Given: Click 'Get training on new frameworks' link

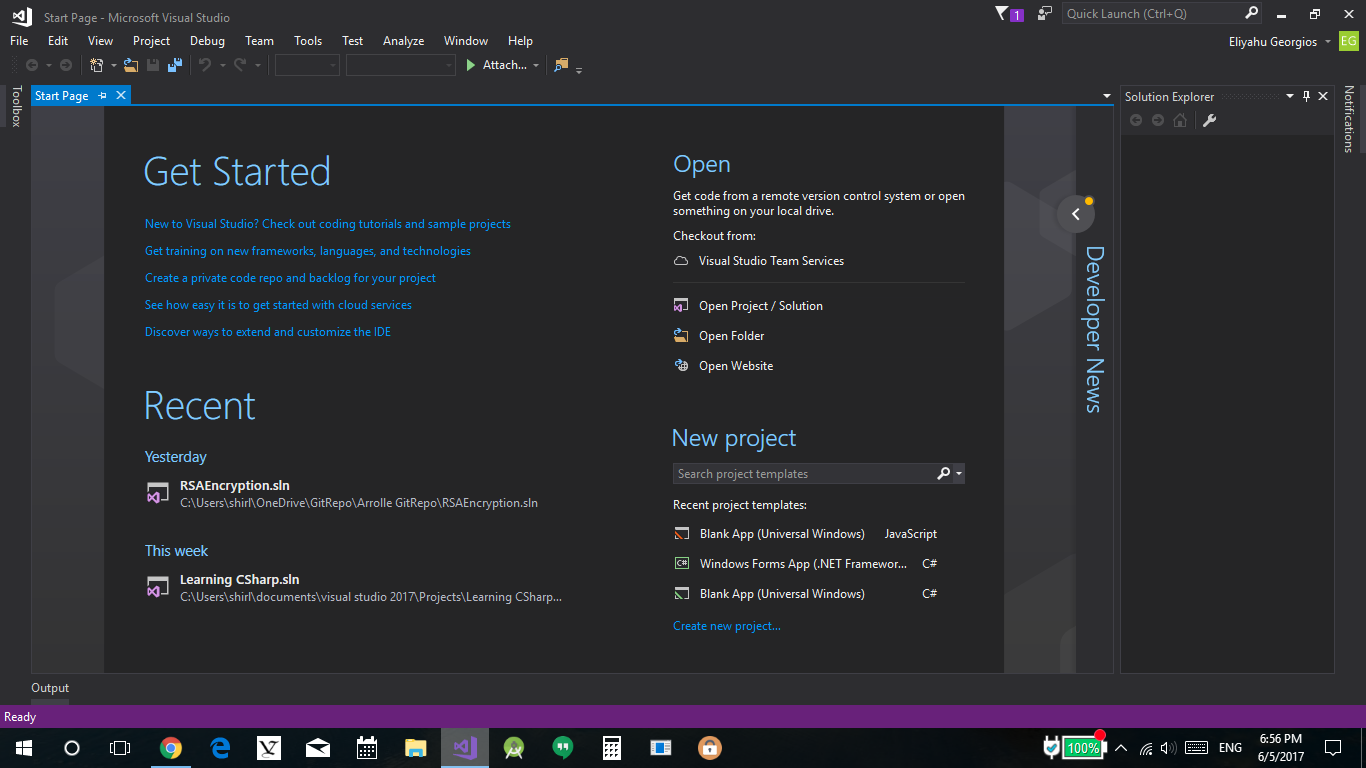Looking at the screenshot, I should click(x=308, y=251).
